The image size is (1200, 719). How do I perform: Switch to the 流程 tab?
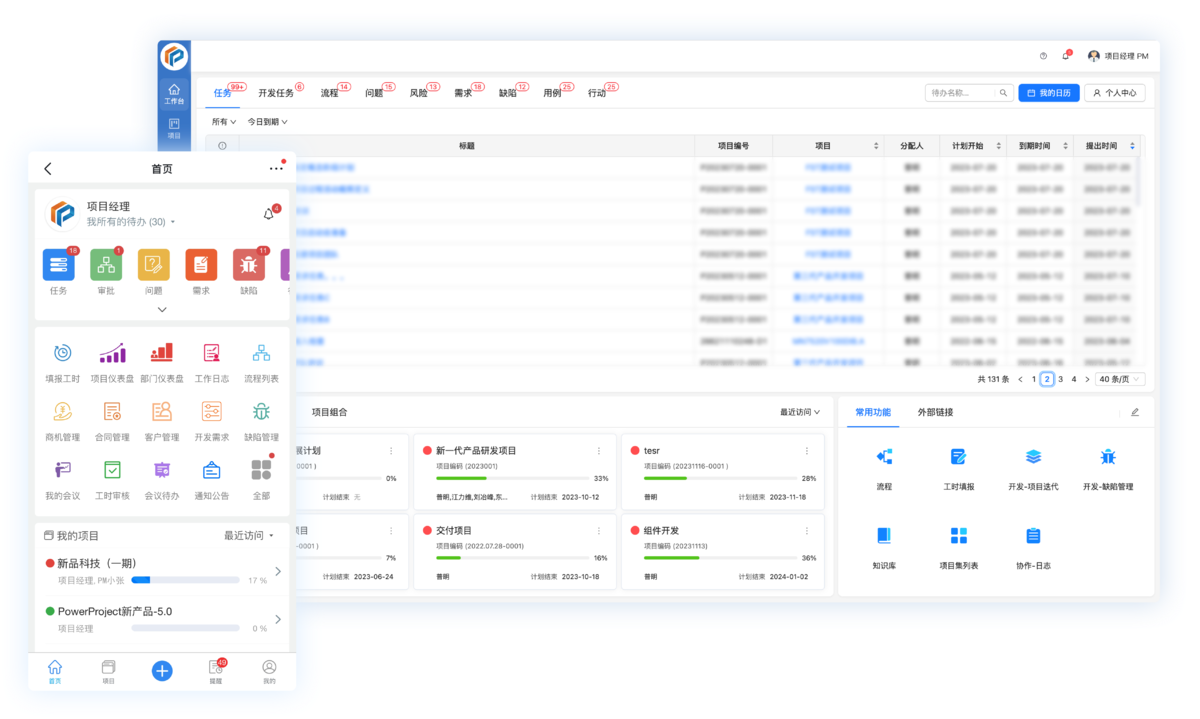coord(330,92)
